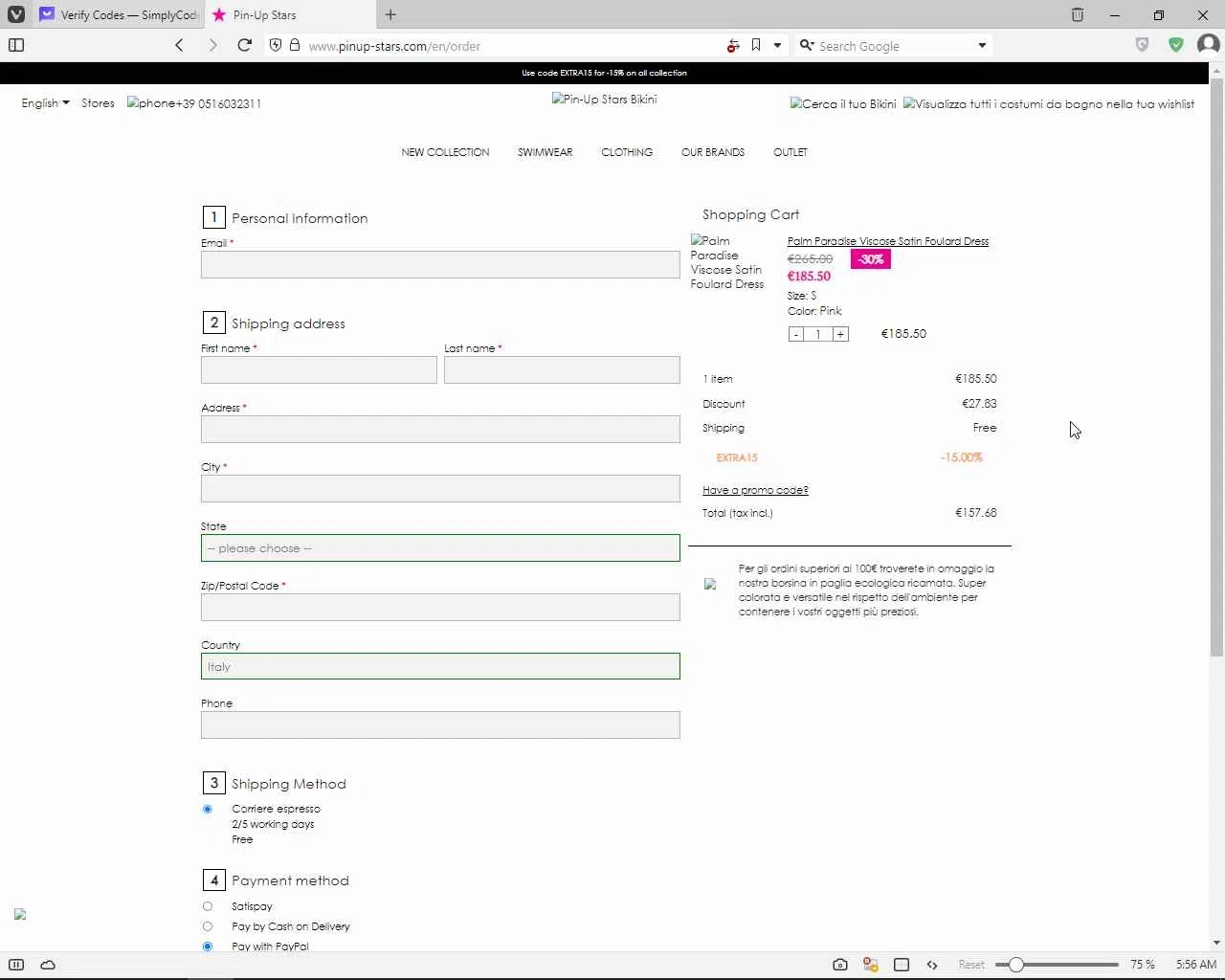Increase item quantity with plus button
The height and width of the screenshot is (980, 1225).
[840, 334]
